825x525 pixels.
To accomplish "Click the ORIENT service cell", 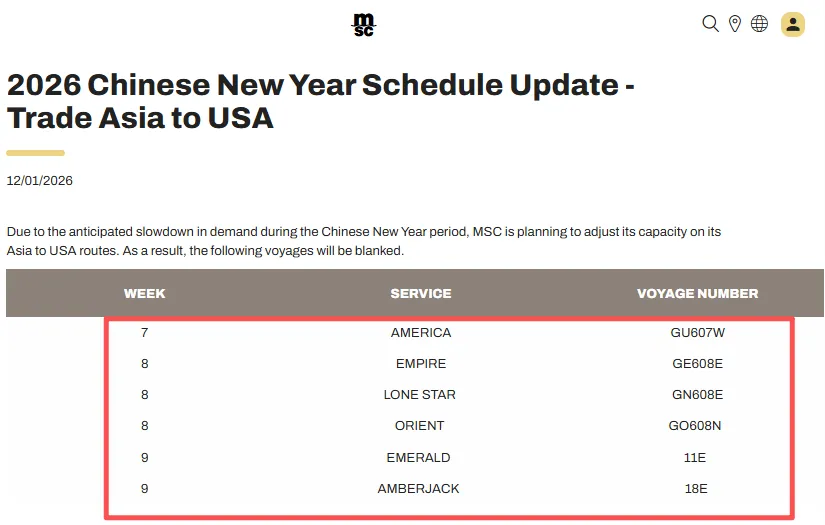I will (x=420, y=426).
